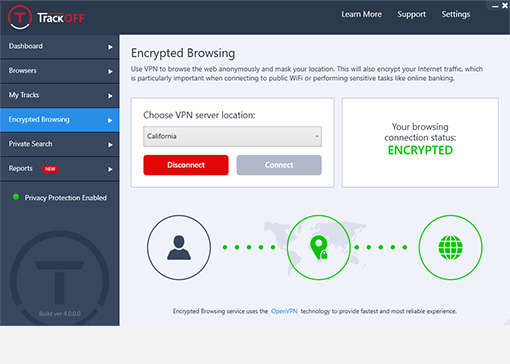
Task: Click the grayed Connect button
Action: (x=279, y=165)
